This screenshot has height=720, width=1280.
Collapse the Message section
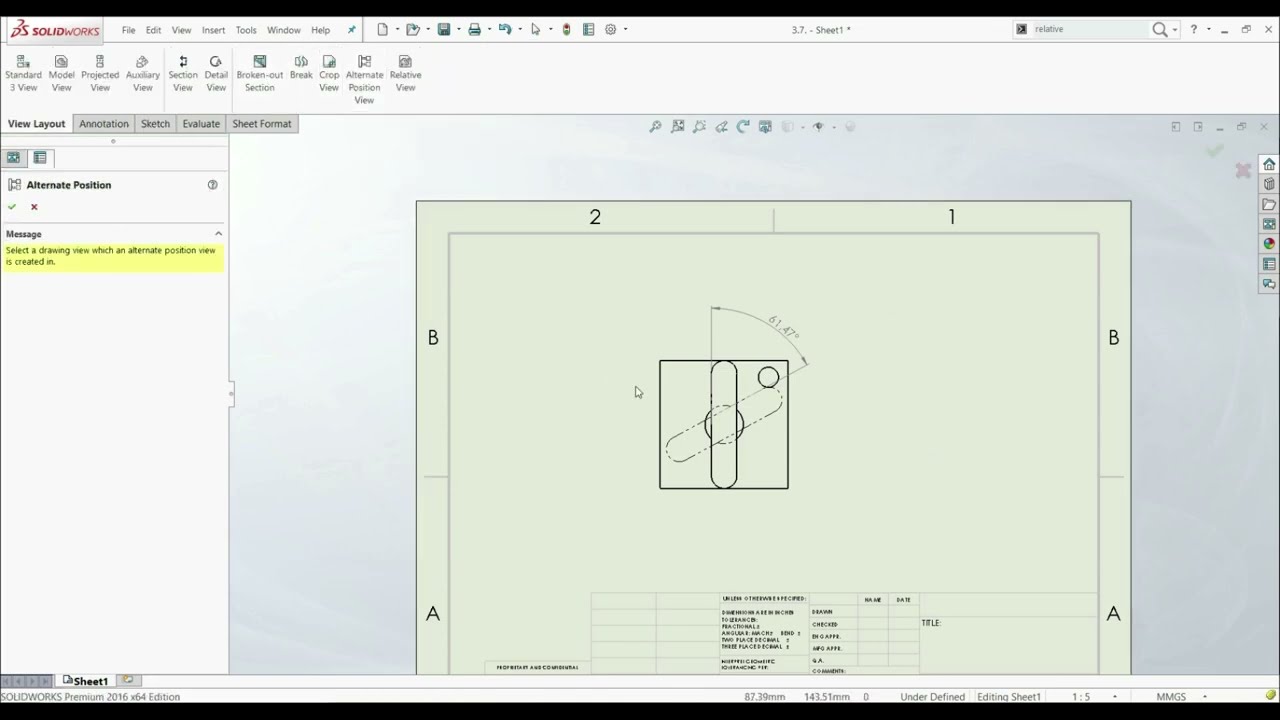pyautogui.click(x=218, y=234)
